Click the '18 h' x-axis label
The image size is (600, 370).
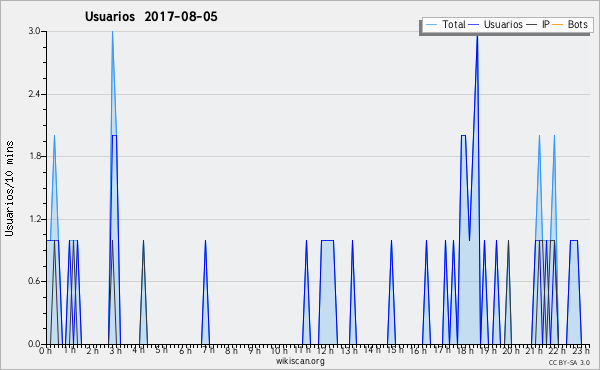465,350
